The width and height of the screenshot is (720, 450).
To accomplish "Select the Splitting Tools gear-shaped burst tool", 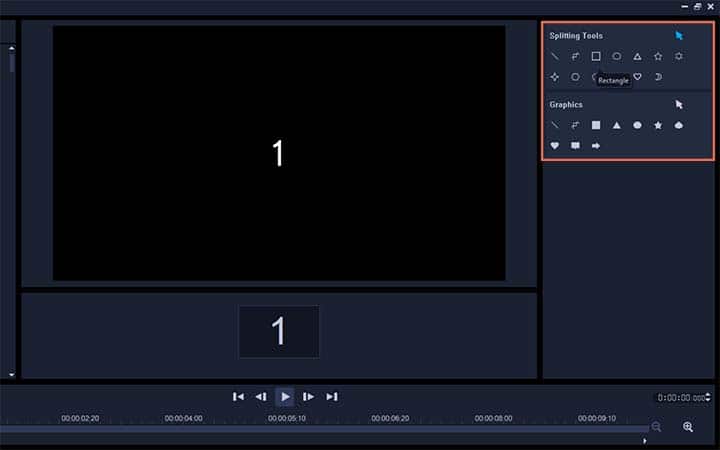I will pos(679,56).
